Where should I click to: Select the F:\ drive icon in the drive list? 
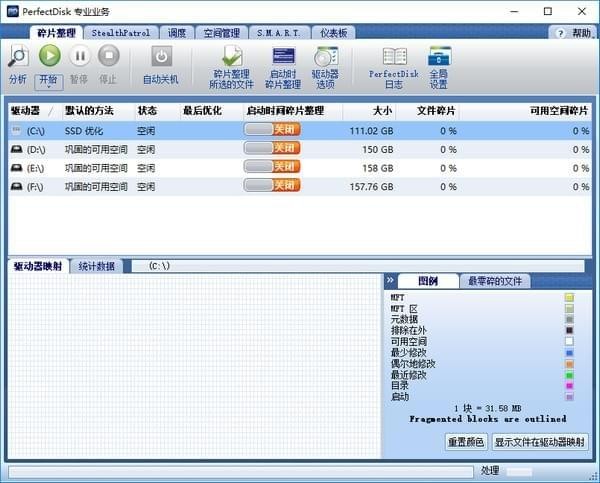[x=16, y=186]
